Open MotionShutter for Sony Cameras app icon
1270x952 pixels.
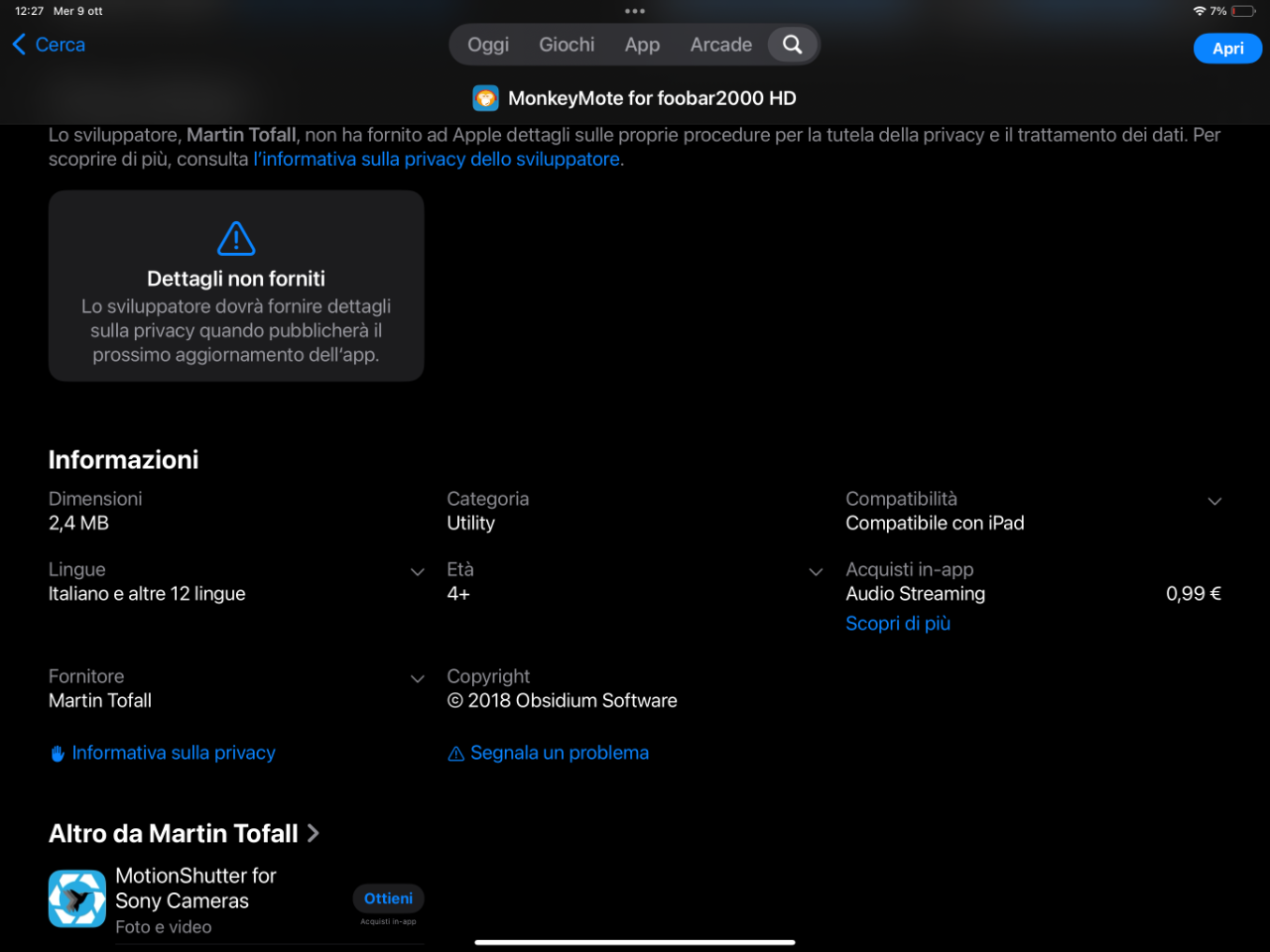77,898
